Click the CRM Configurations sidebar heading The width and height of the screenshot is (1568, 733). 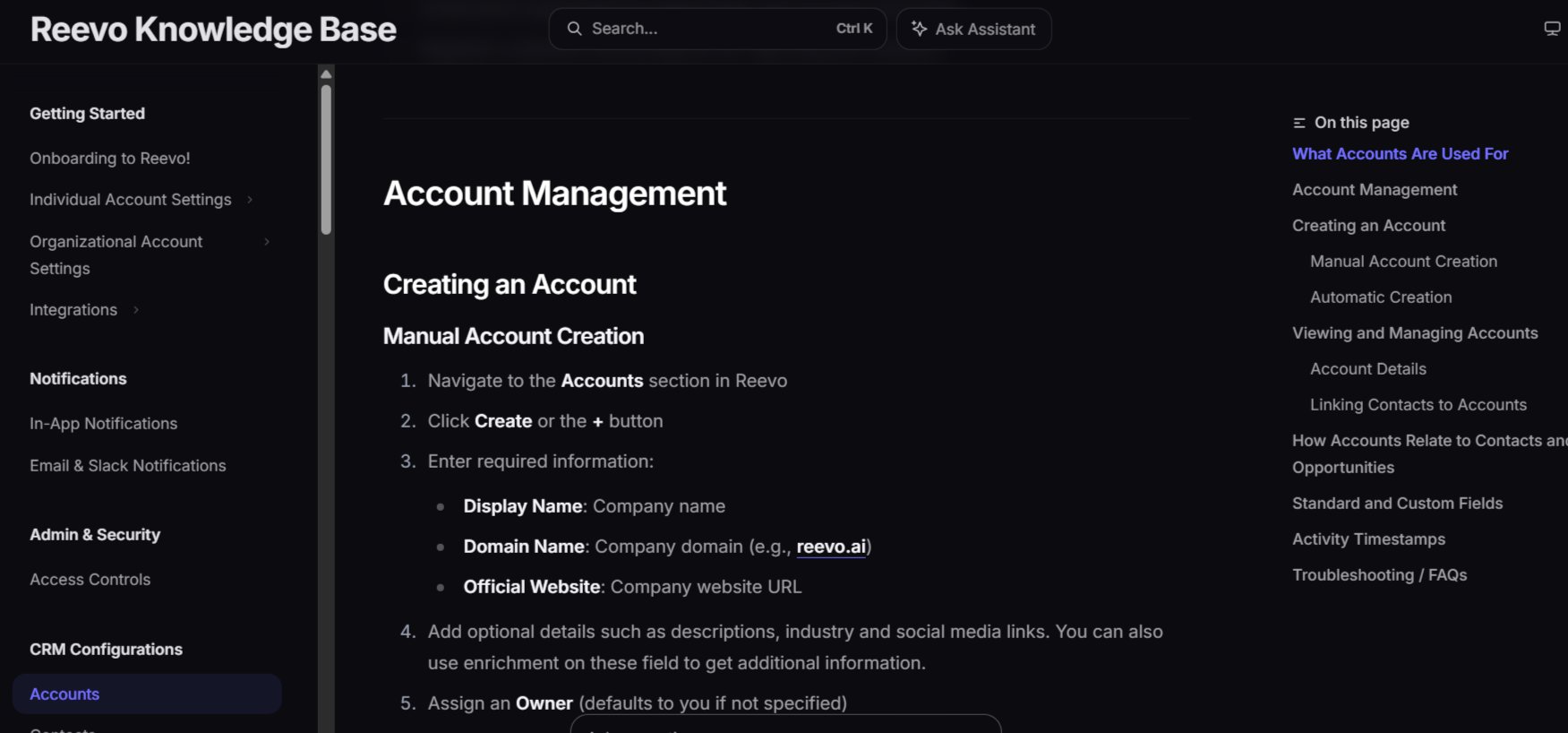(x=107, y=650)
